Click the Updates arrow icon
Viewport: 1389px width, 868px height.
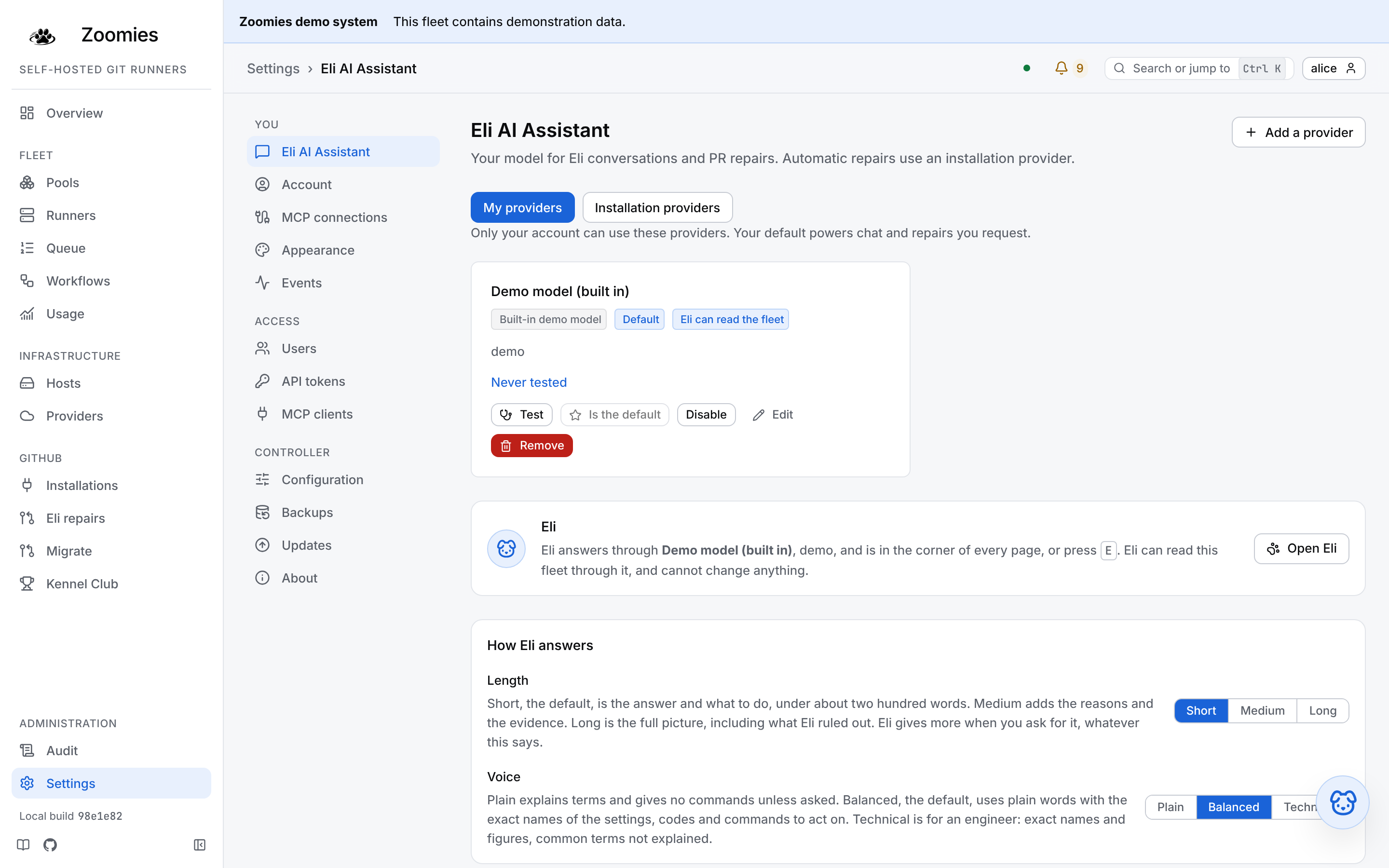coord(262,545)
